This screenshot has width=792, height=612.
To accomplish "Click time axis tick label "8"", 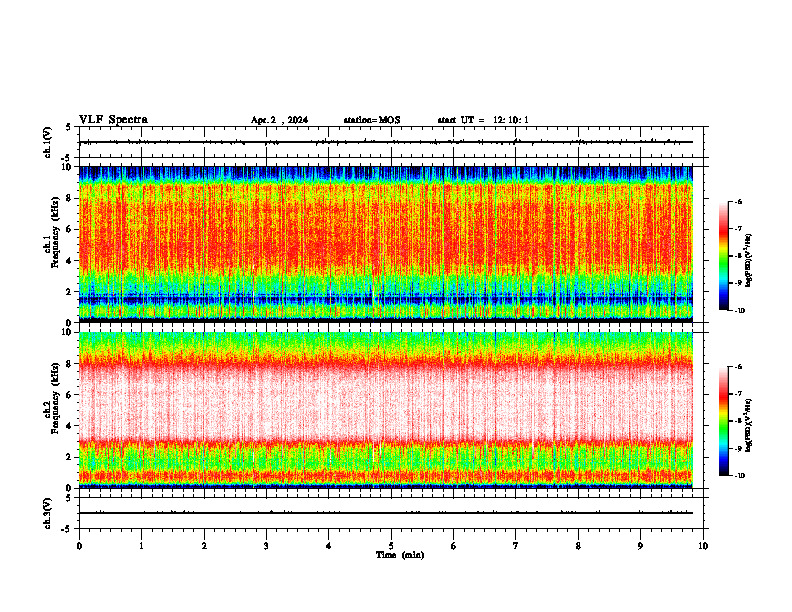I will click(x=578, y=546).
